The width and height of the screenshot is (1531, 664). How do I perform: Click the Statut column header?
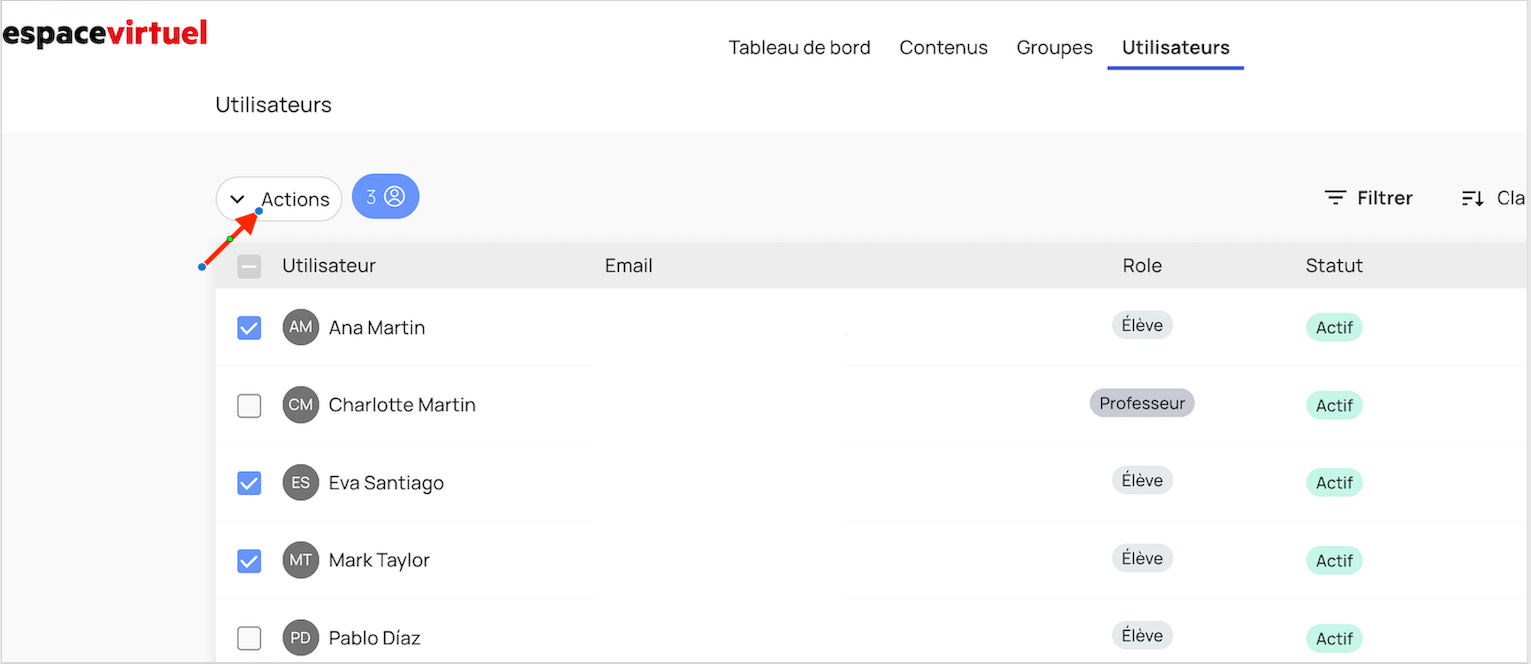click(1334, 266)
